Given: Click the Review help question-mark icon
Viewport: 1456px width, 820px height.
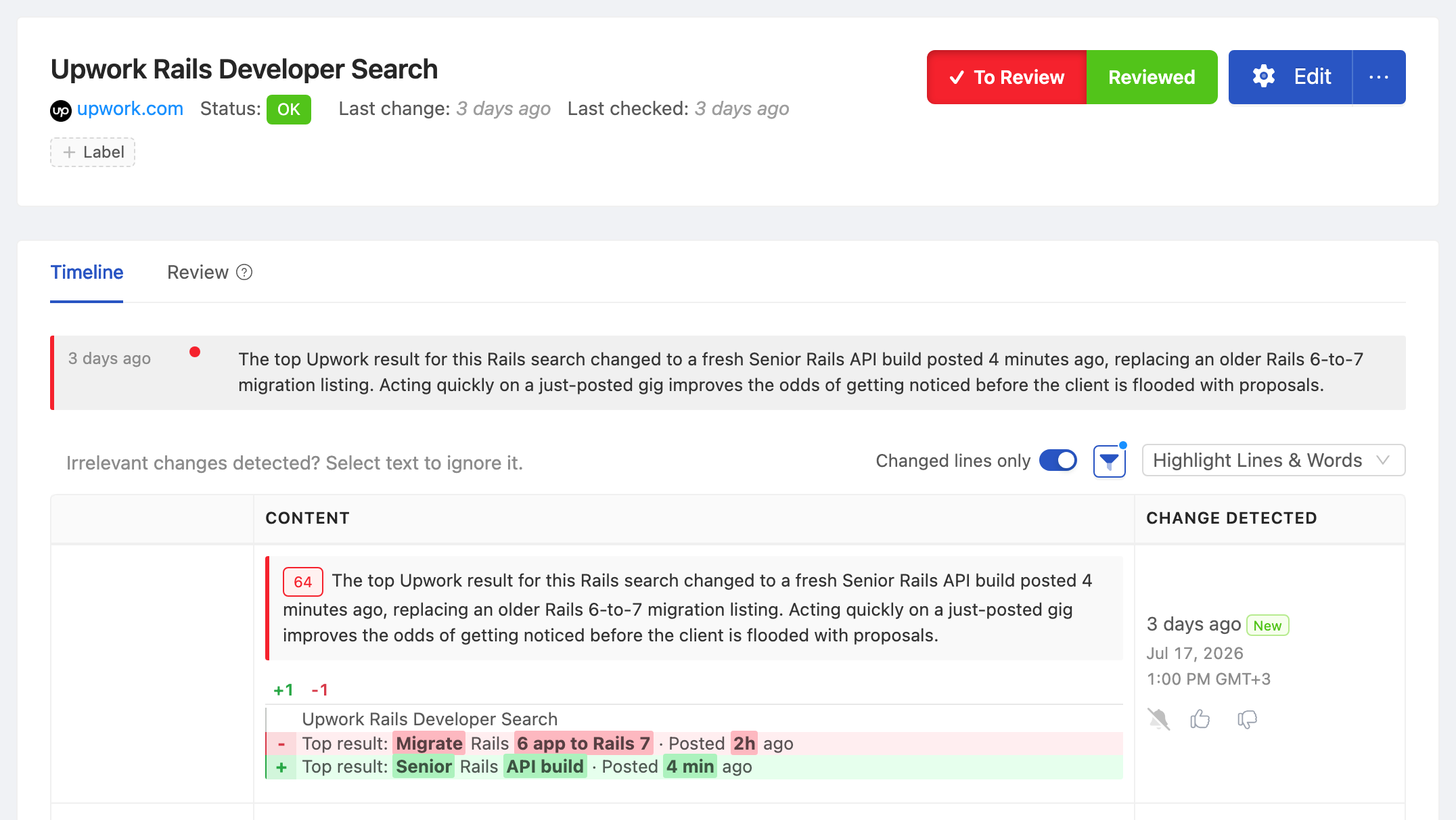Looking at the screenshot, I should tap(244, 272).
